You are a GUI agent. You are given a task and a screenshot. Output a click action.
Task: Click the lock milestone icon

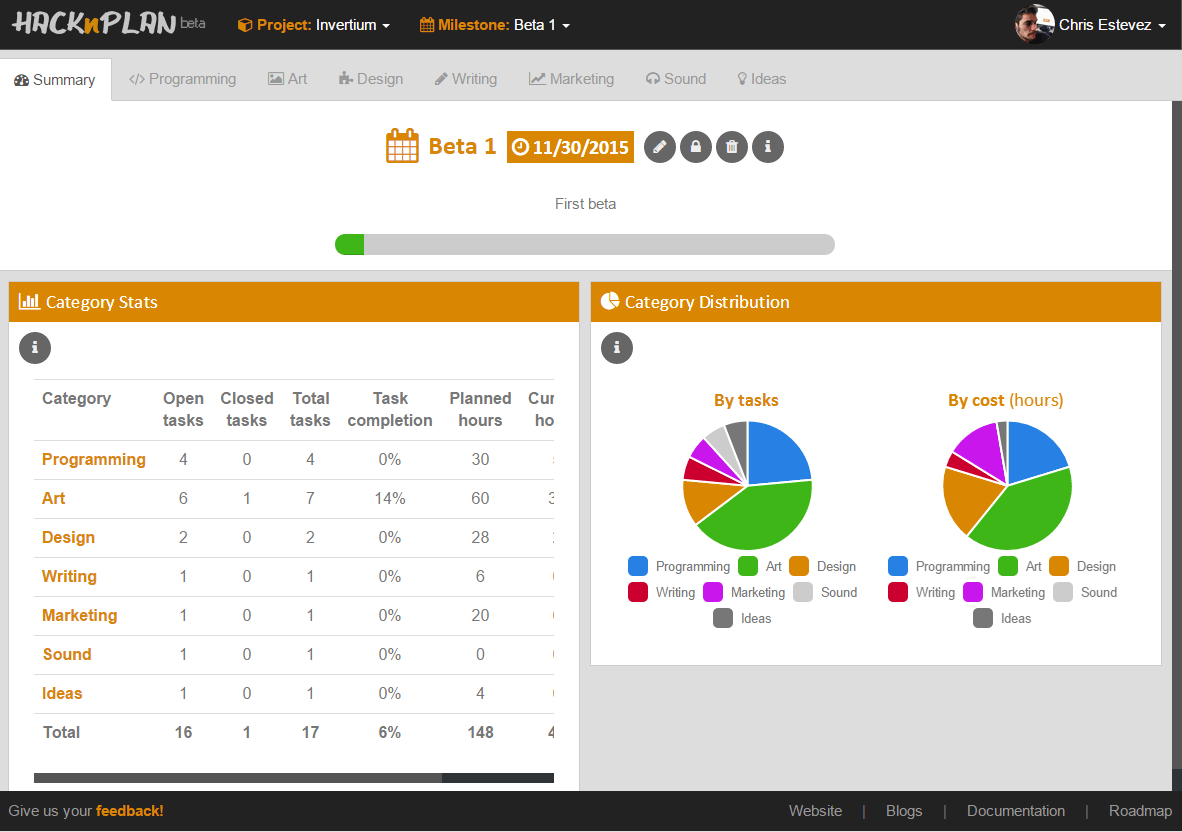click(695, 147)
